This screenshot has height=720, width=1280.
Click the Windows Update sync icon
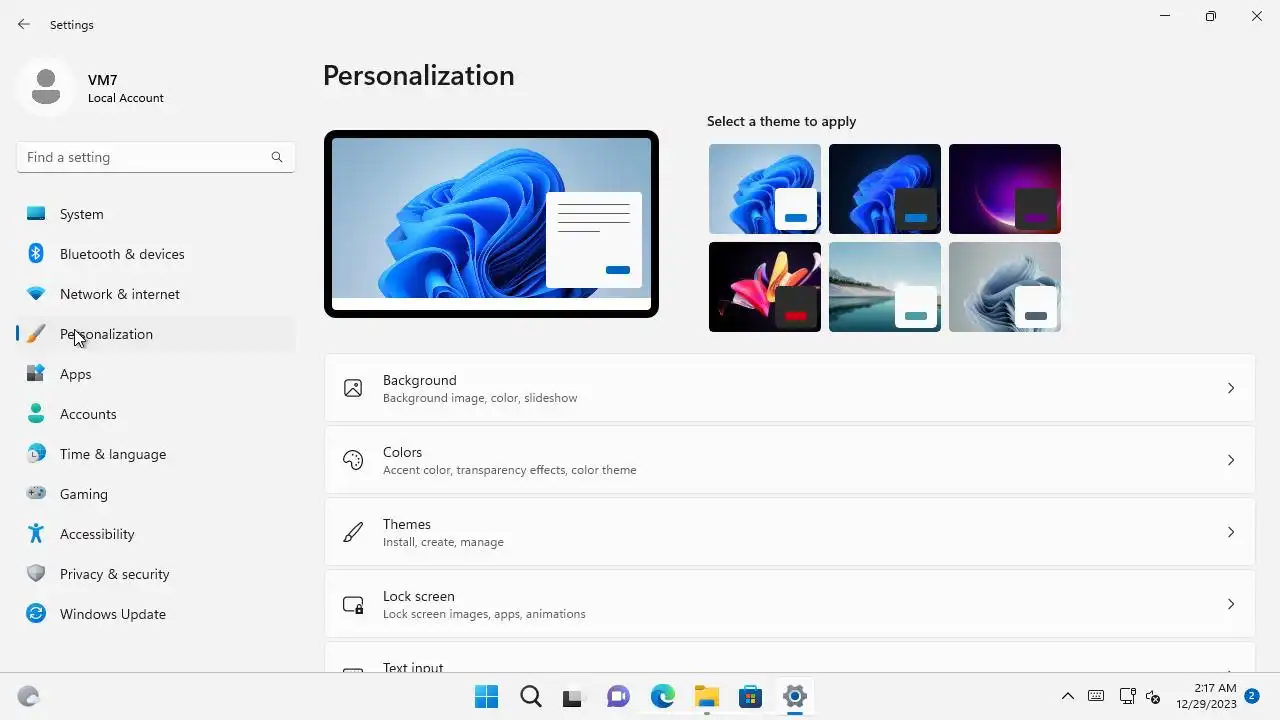[36, 614]
